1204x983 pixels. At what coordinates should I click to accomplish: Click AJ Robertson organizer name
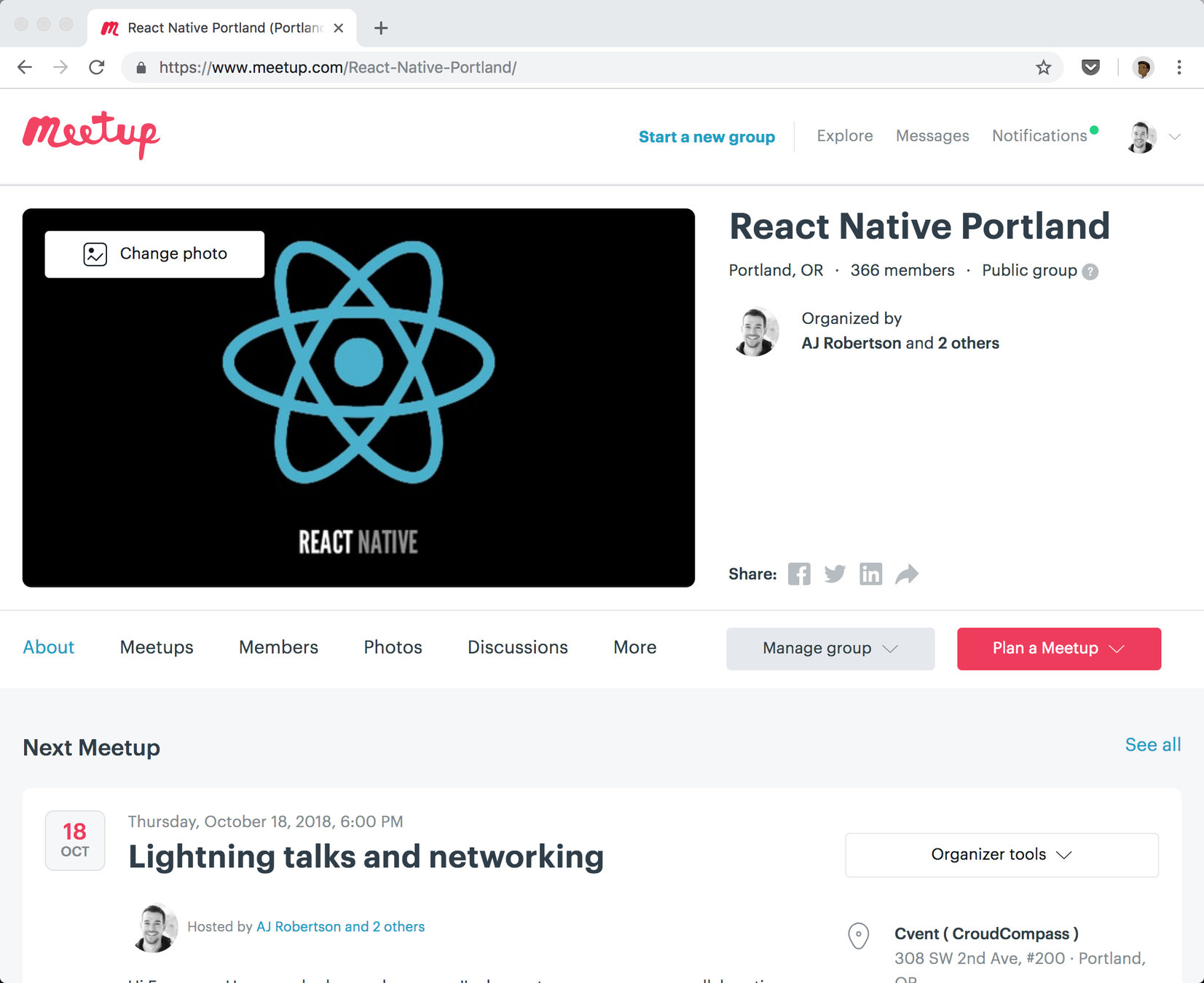click(x=851, y=343)
